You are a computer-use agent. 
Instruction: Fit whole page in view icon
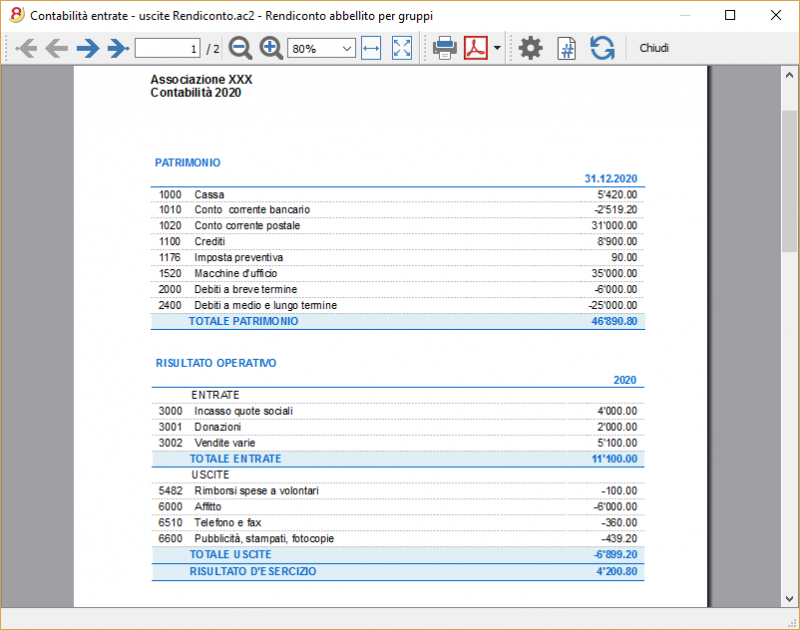coord(402,48)
